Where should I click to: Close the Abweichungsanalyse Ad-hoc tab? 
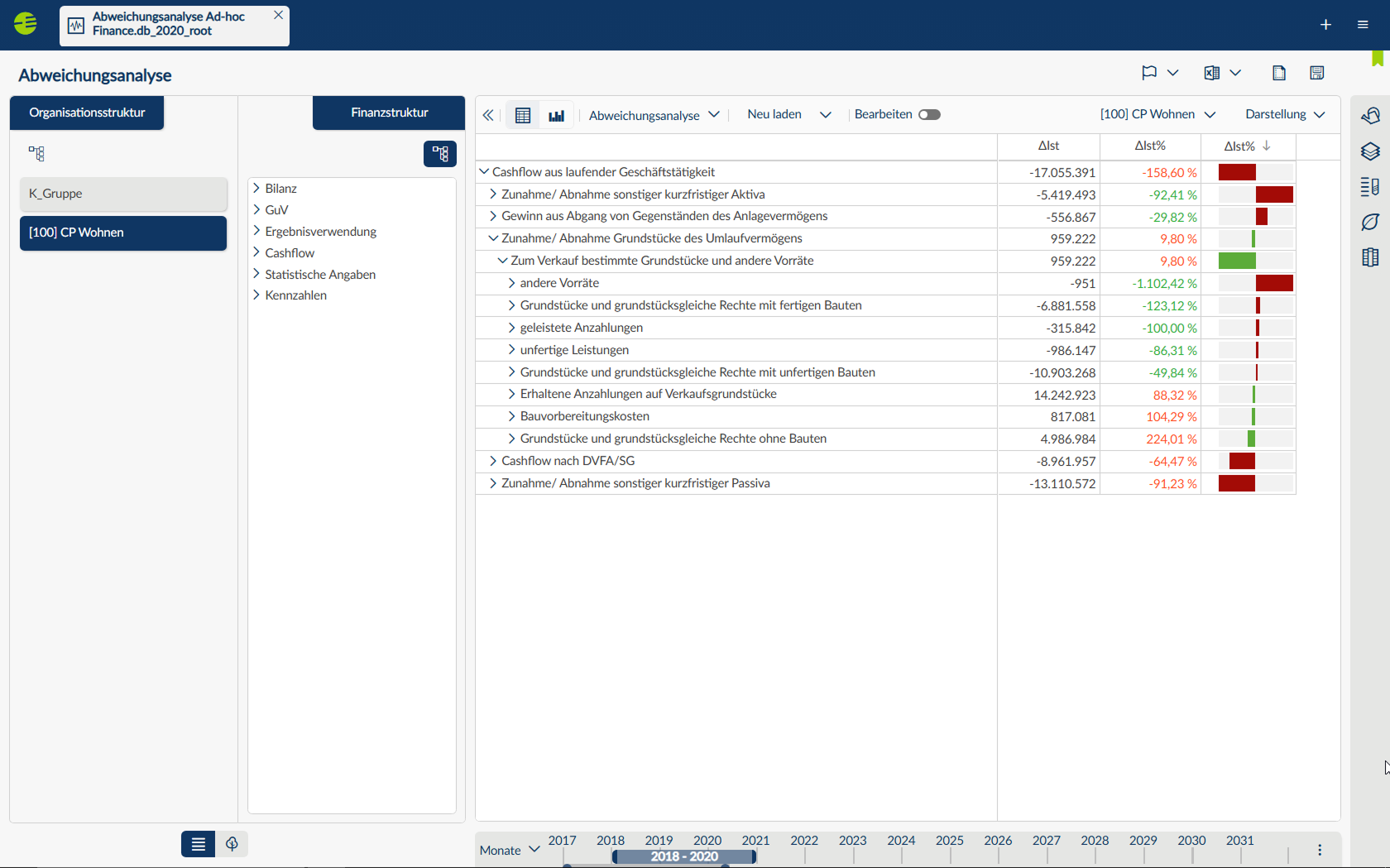point(278,15)
